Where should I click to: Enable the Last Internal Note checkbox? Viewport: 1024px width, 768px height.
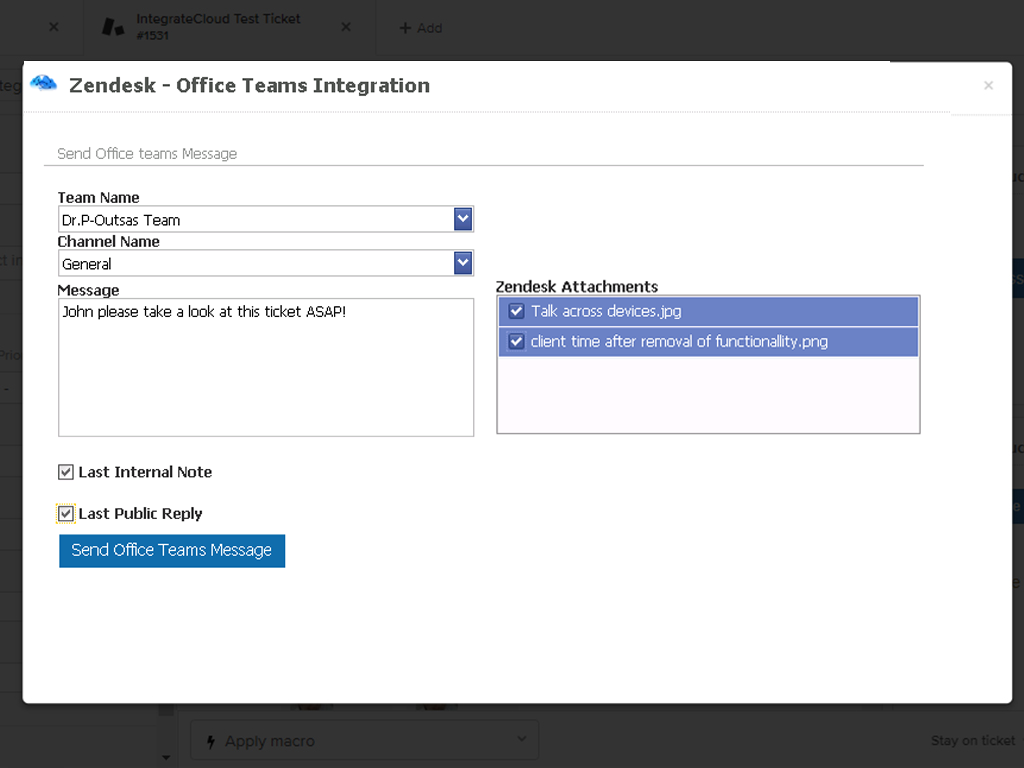(x=65, y=471)
